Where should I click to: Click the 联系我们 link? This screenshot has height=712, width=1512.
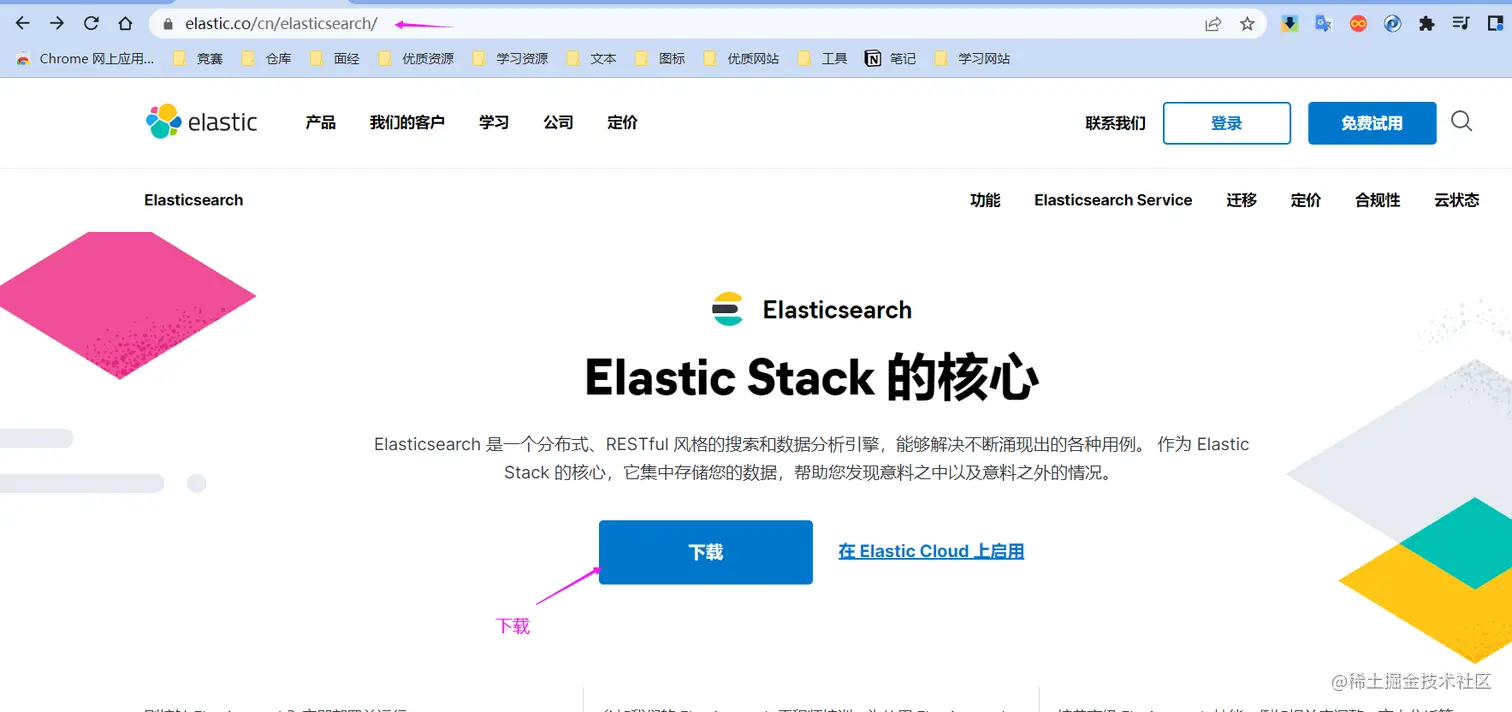(x=1116, y=123)
